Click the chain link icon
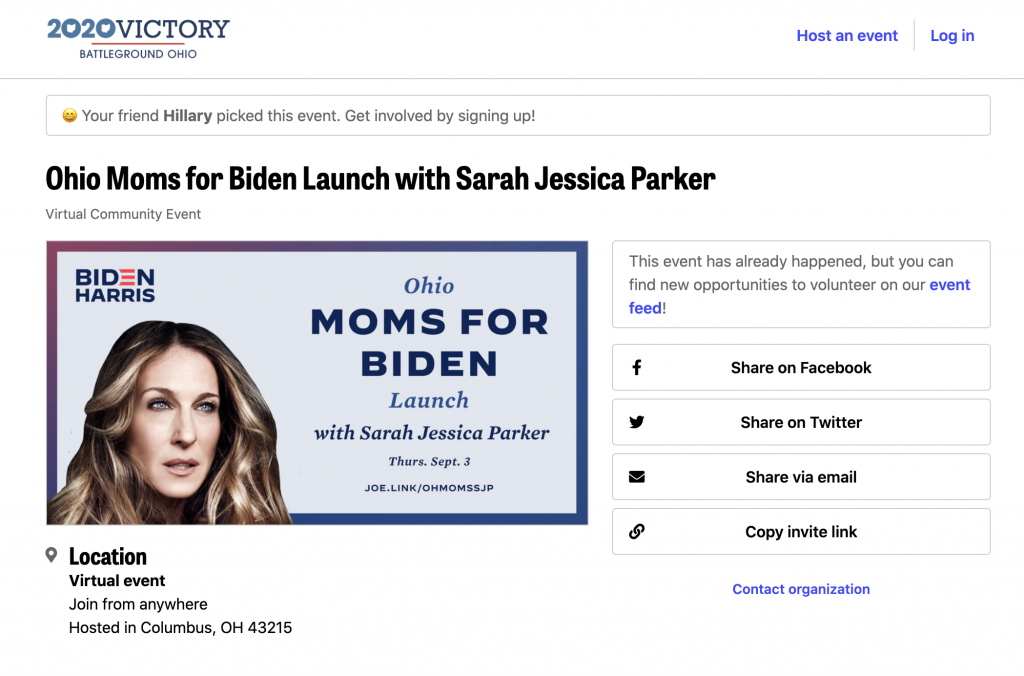Screen dimensions: 1024x676 click(636, 532)
